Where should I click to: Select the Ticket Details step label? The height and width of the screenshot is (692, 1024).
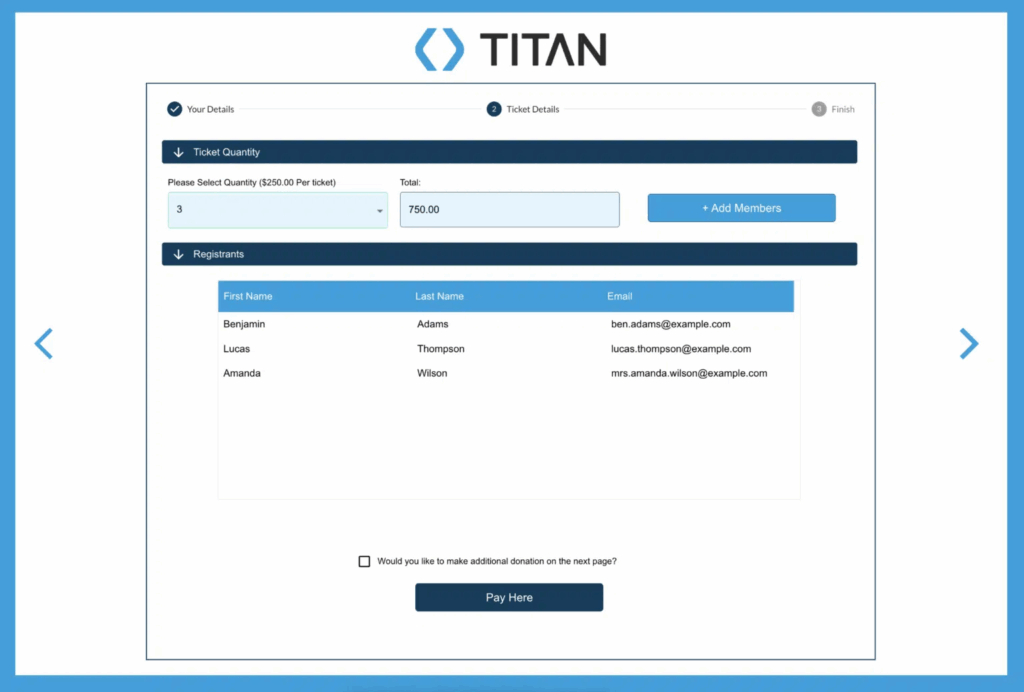(532, 109)
